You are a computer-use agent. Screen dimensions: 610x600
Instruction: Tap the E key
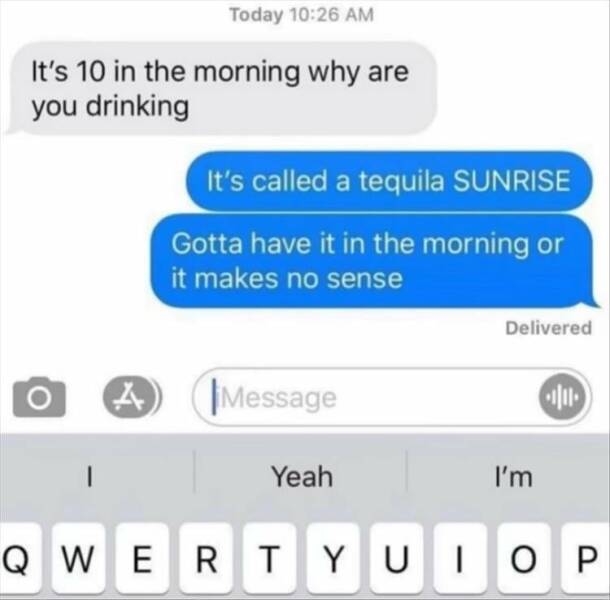pos(142,560)
